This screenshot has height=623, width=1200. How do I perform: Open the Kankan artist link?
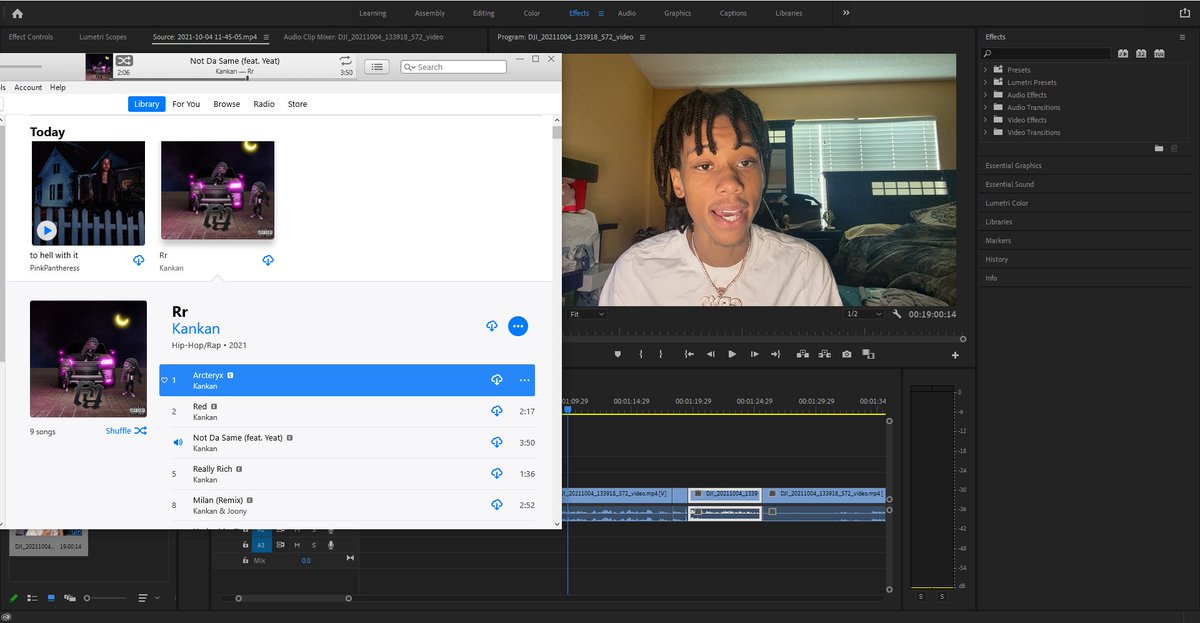click(196, 329)
